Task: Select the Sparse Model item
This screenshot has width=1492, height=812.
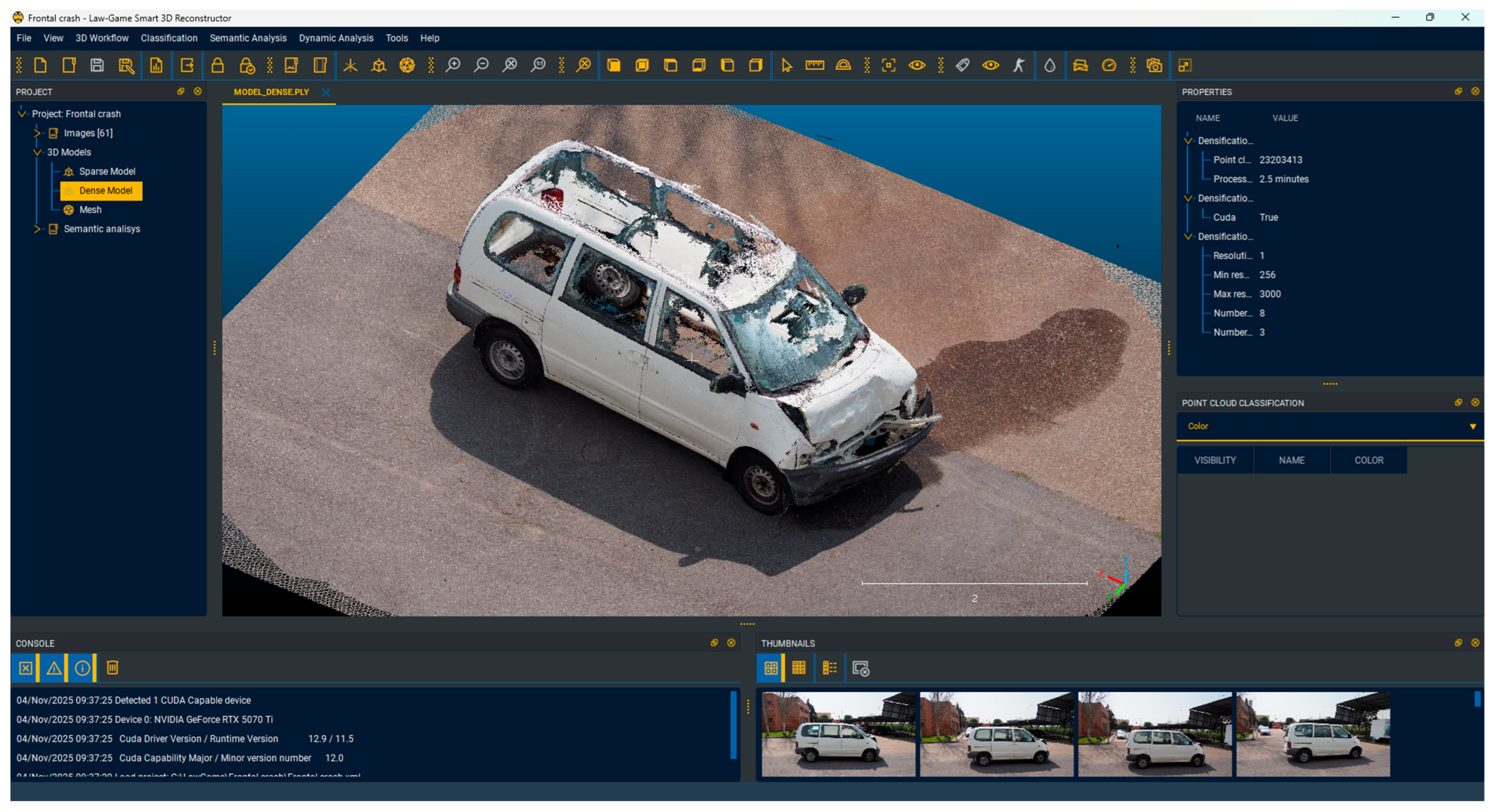Action: pyautogui.click(x=106, y=171)
